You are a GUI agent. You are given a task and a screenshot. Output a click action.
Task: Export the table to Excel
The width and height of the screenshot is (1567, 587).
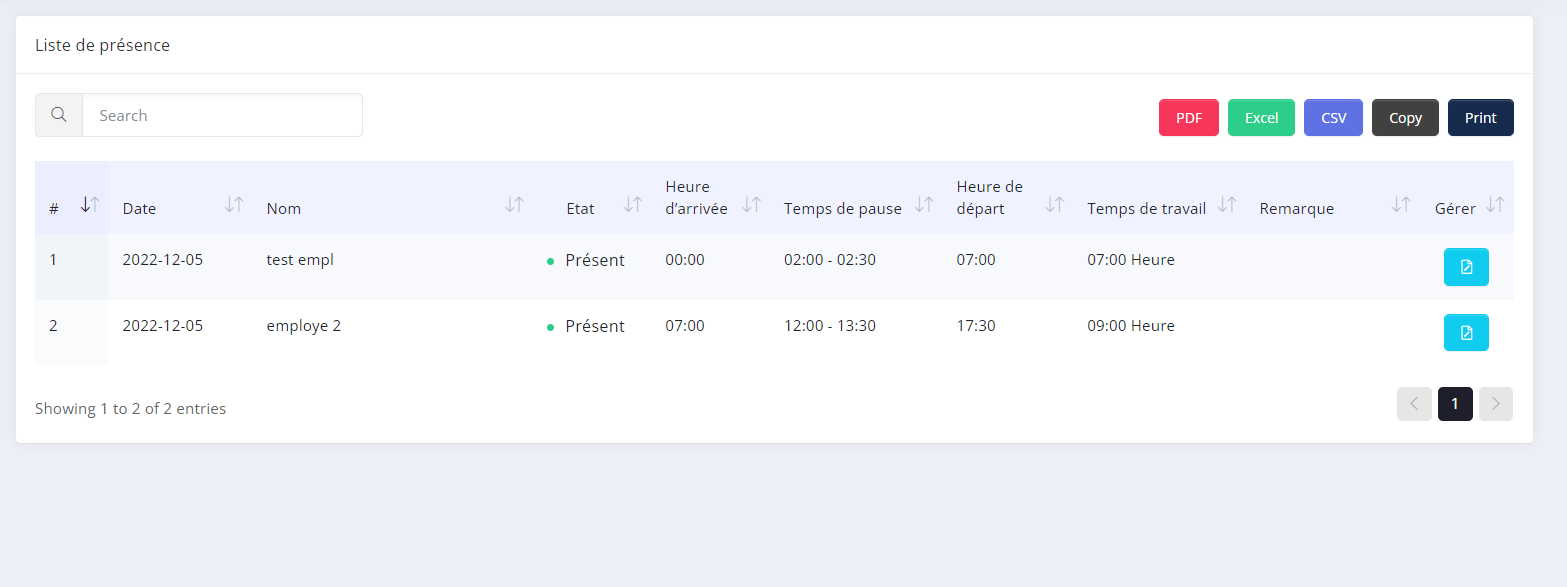[1261, 118]
